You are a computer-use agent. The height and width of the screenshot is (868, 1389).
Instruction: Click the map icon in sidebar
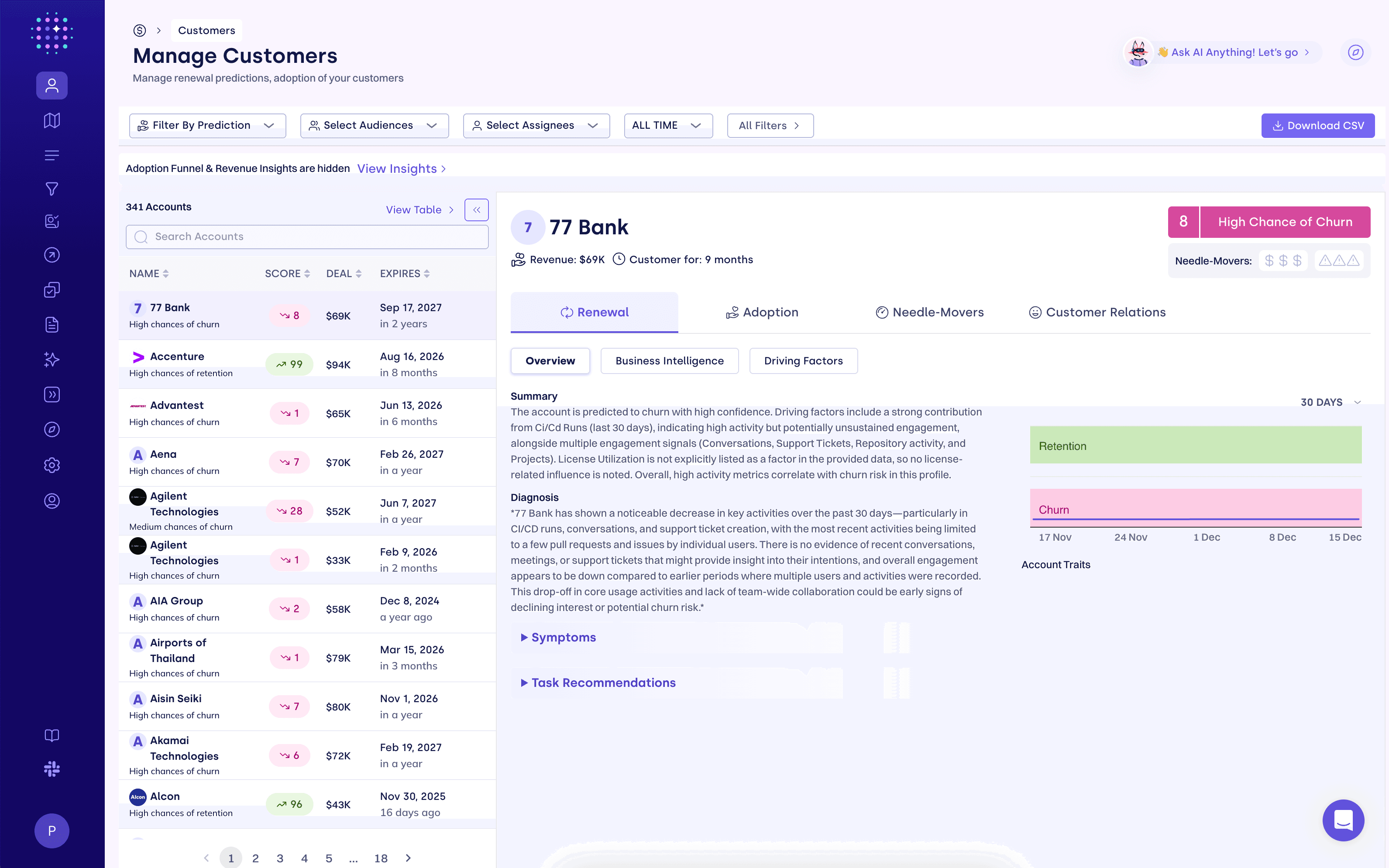pos(52,120)
